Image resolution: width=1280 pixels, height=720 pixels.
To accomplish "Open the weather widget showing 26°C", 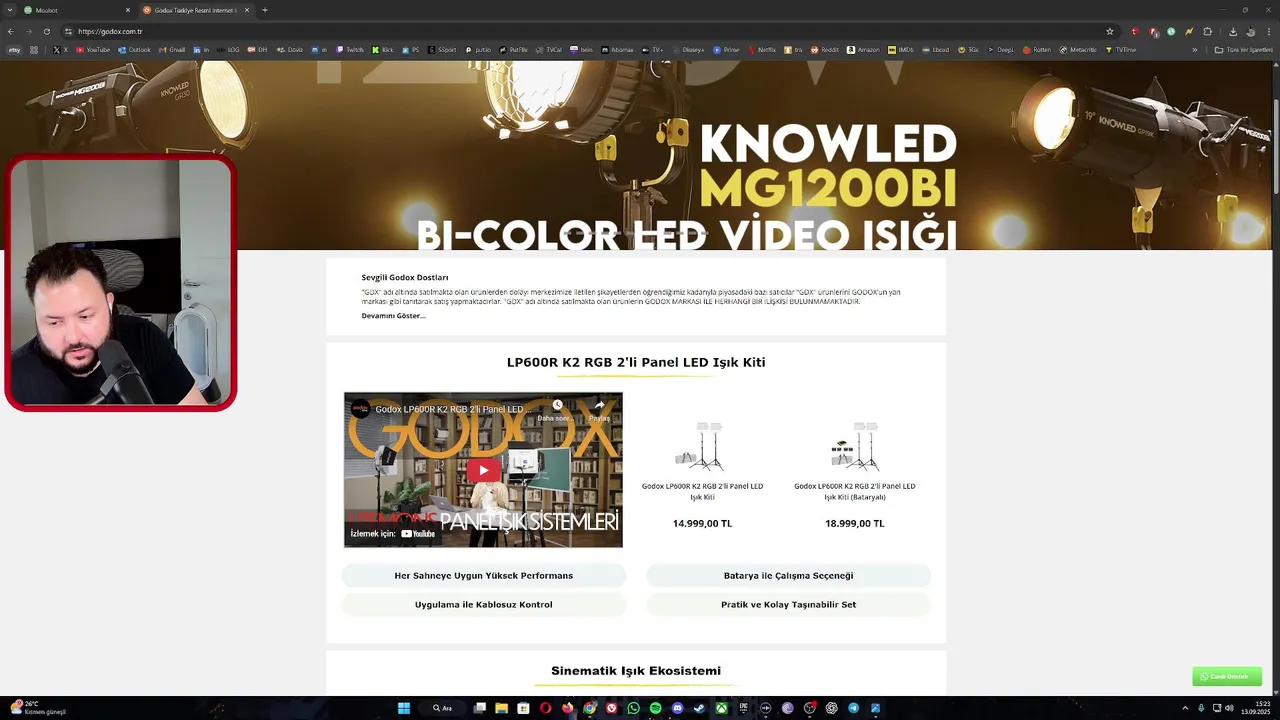I will (x=38, y=708).
